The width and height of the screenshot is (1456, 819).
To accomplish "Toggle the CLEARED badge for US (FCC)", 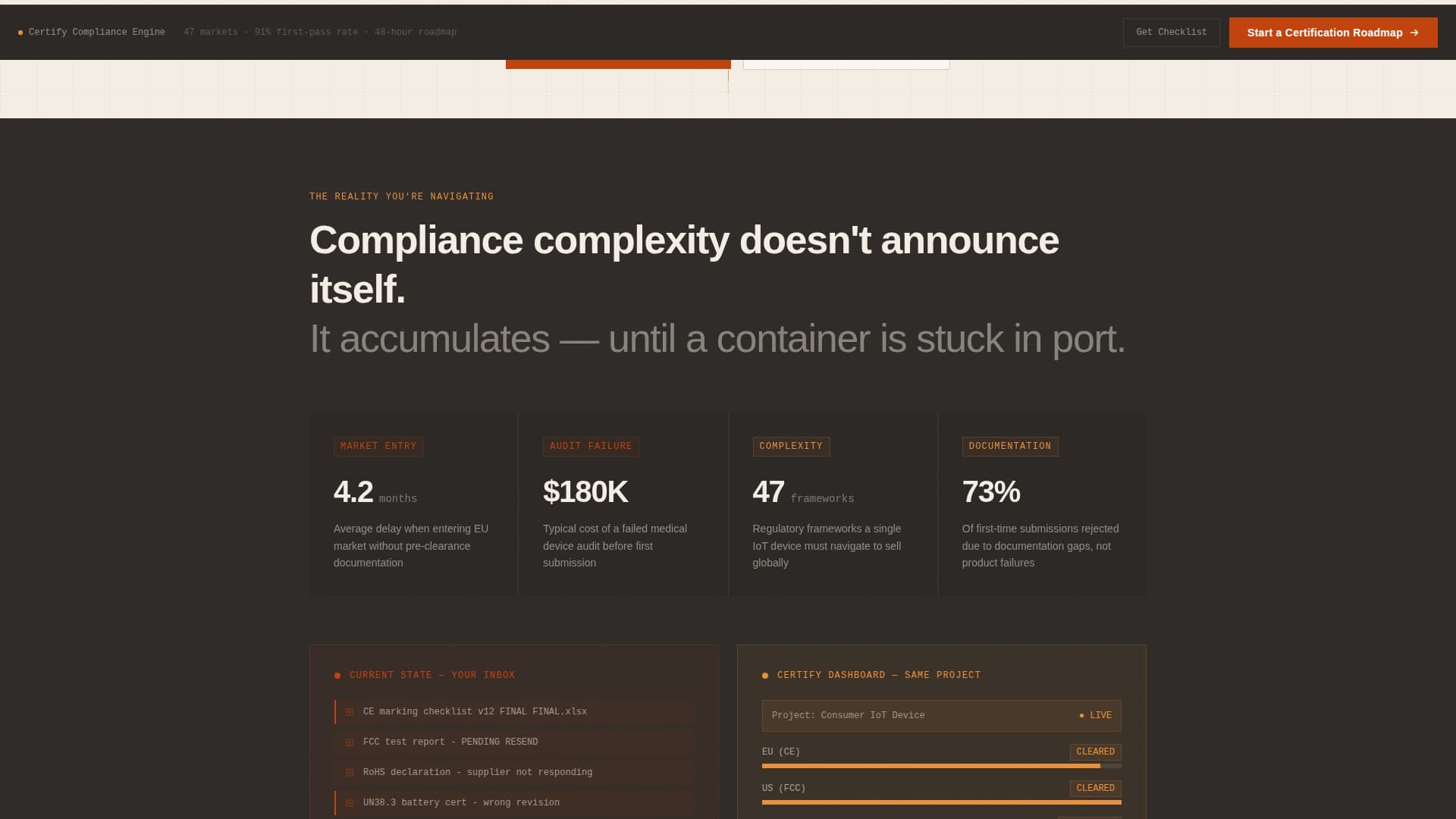I will click(1095, 788).
